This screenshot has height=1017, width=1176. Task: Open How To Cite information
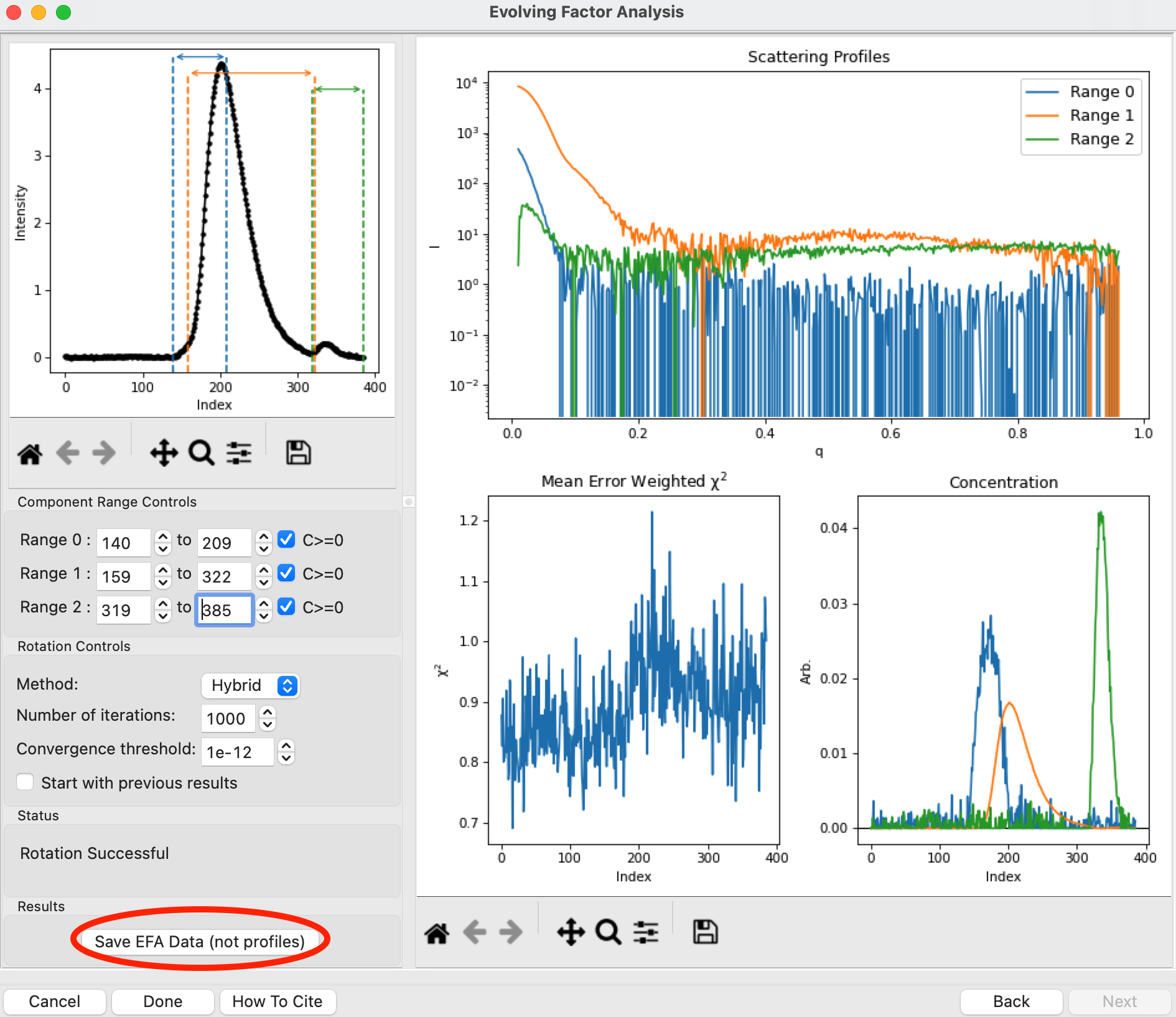(277, 1001)
